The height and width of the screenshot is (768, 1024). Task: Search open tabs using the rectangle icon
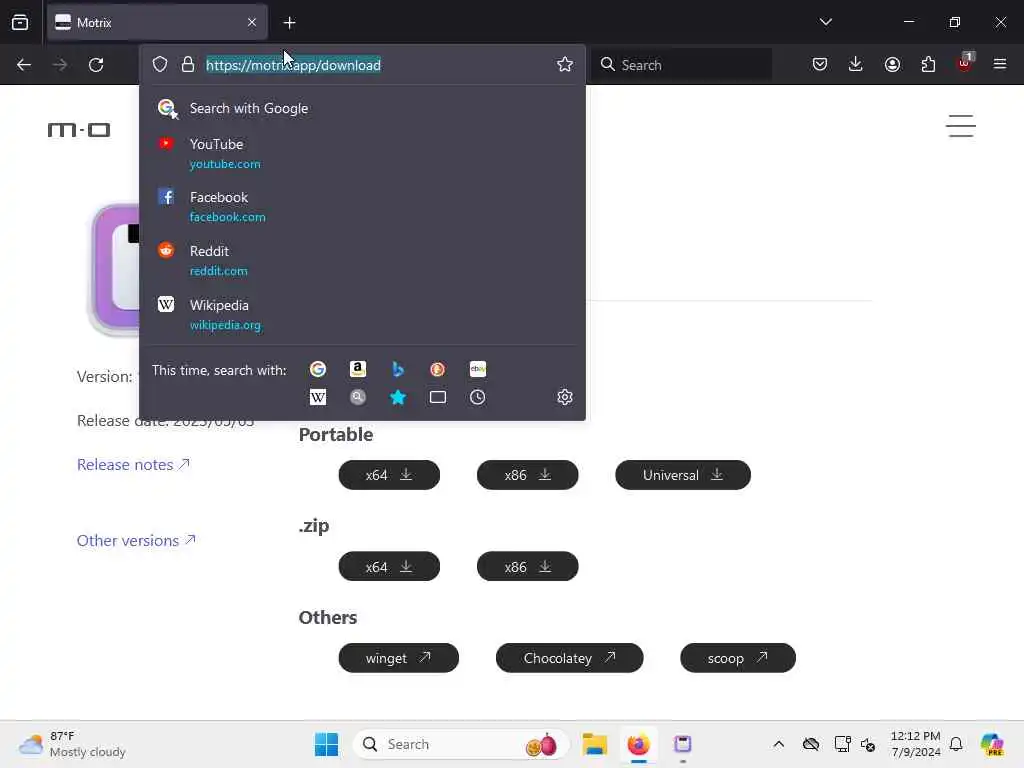[438, 397]
